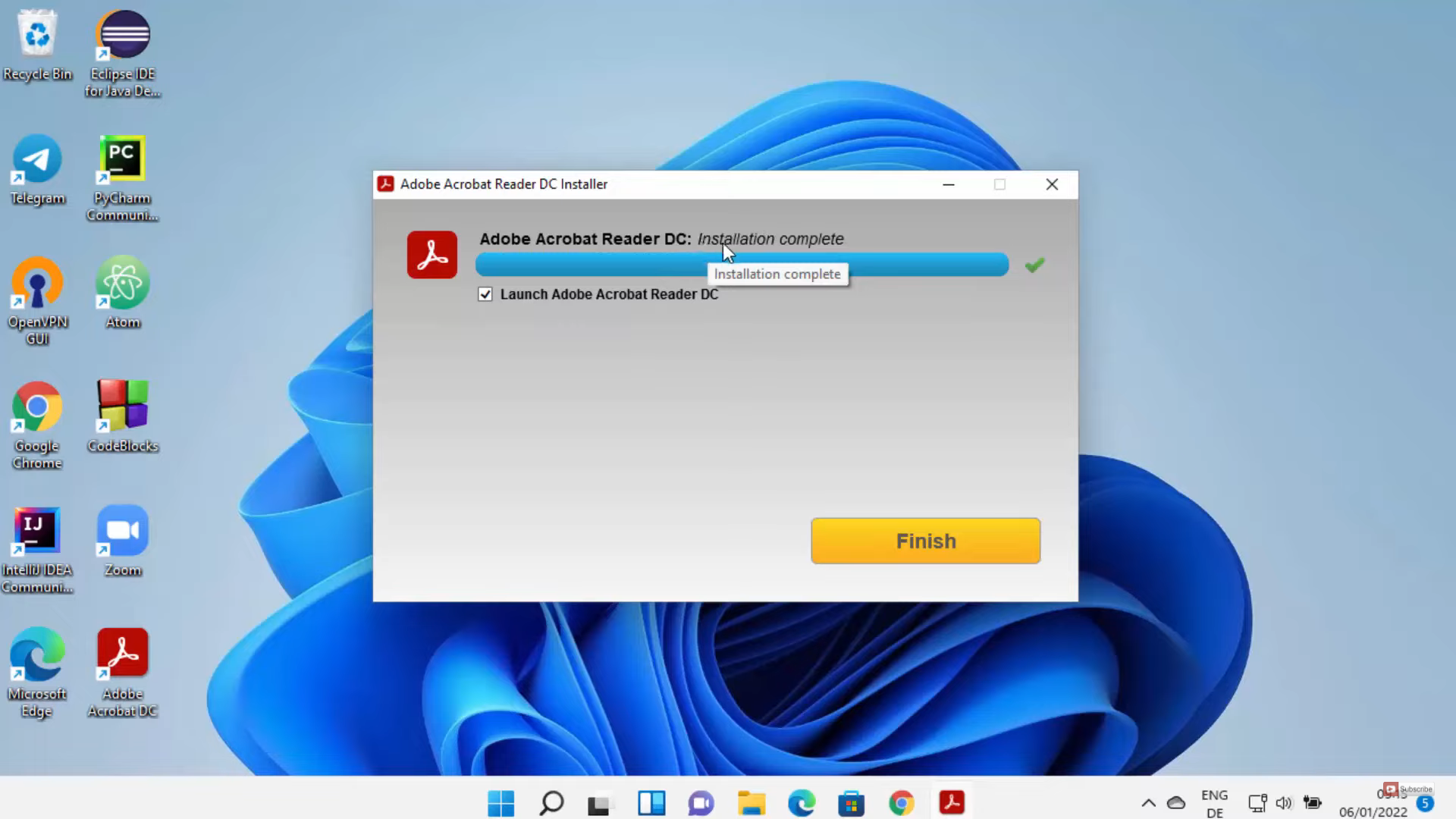Open the ENG language switcher in the tray

1214,802
